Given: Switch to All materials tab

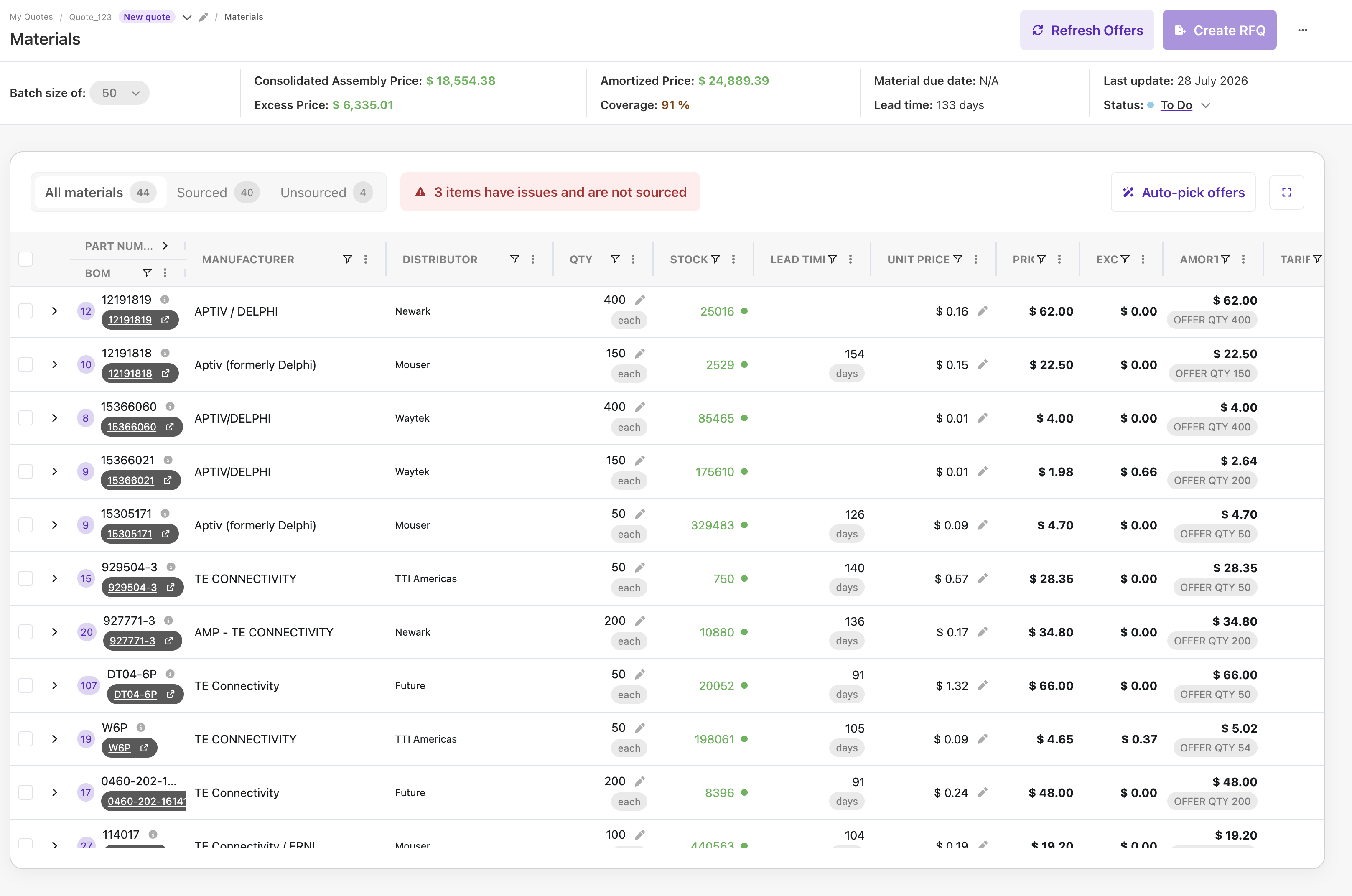Looking at the screenshot, I should point(101,193).
